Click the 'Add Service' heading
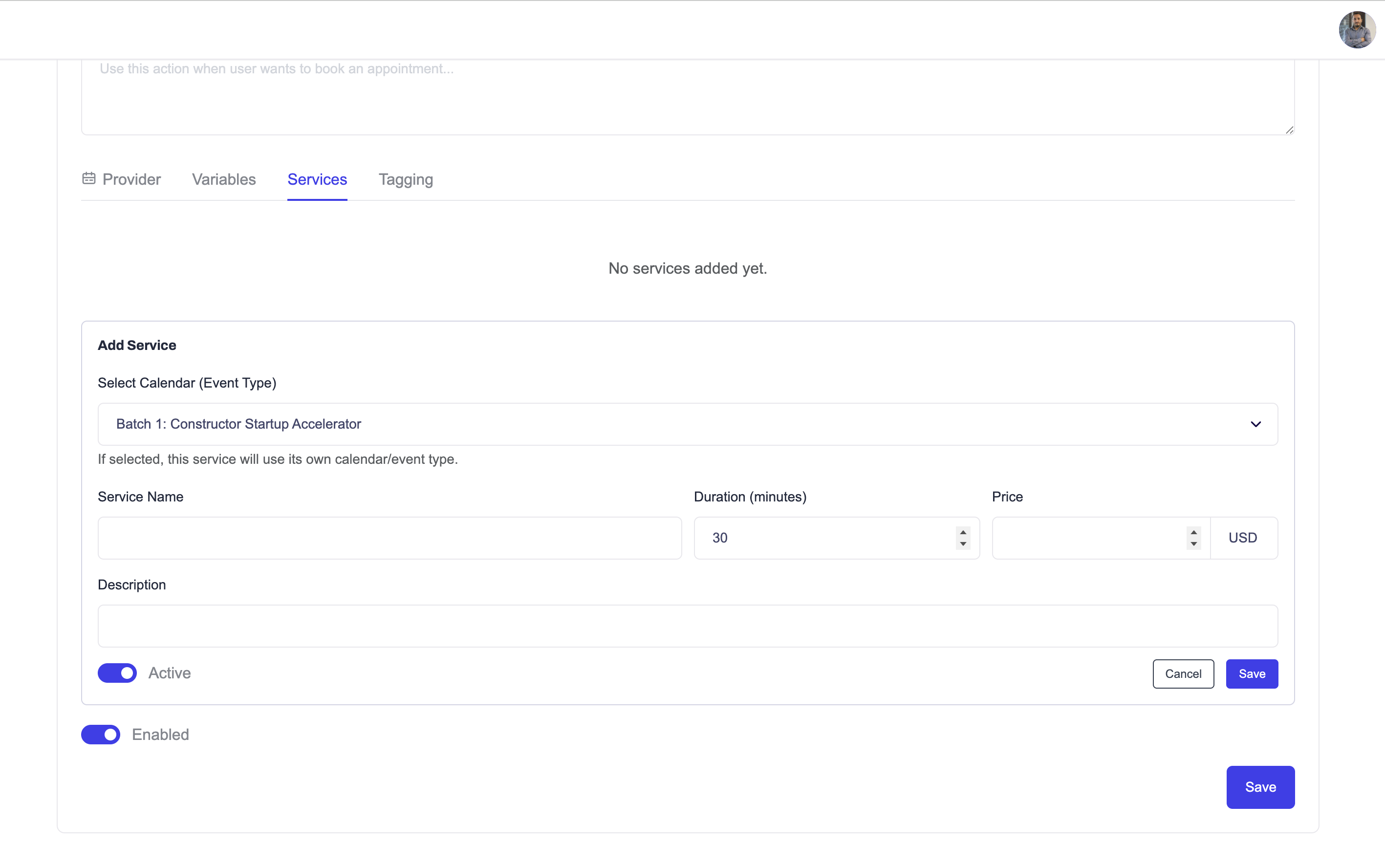1385x868 pixels. (137, 345)
